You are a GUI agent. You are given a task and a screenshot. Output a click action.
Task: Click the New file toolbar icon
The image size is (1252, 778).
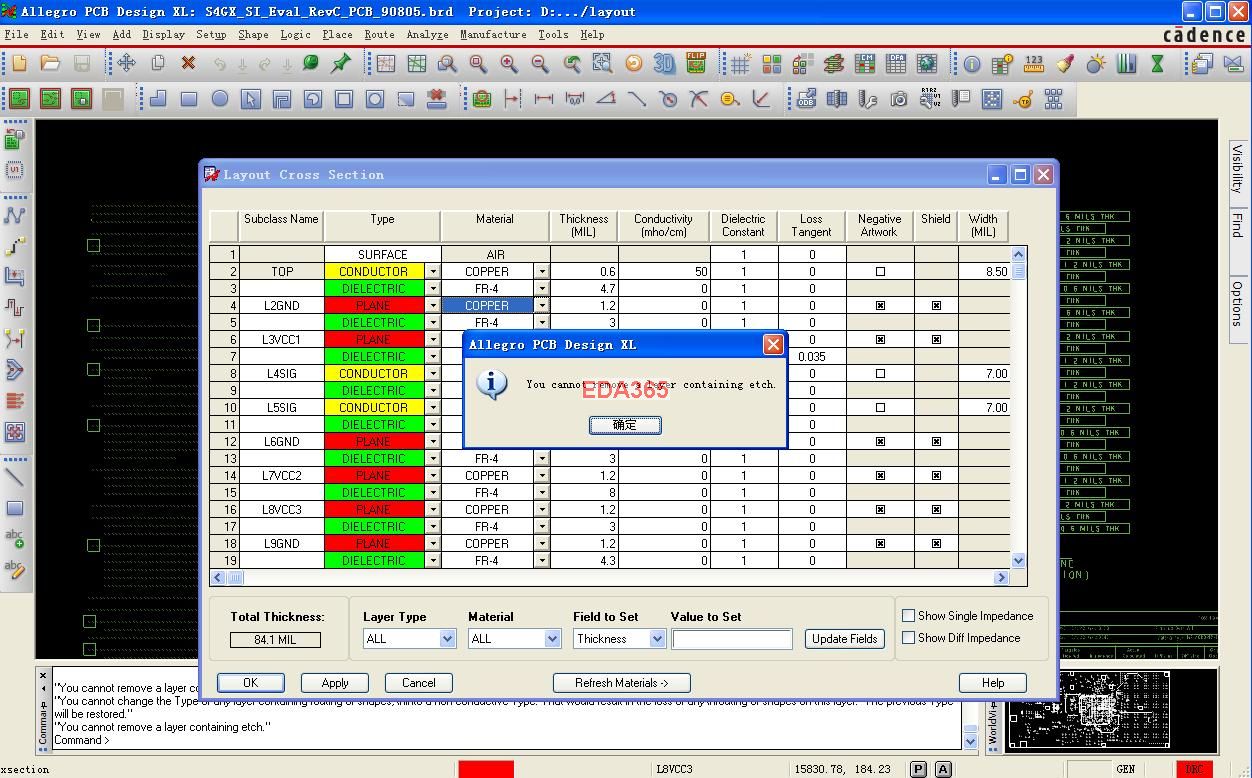(19, 63)
